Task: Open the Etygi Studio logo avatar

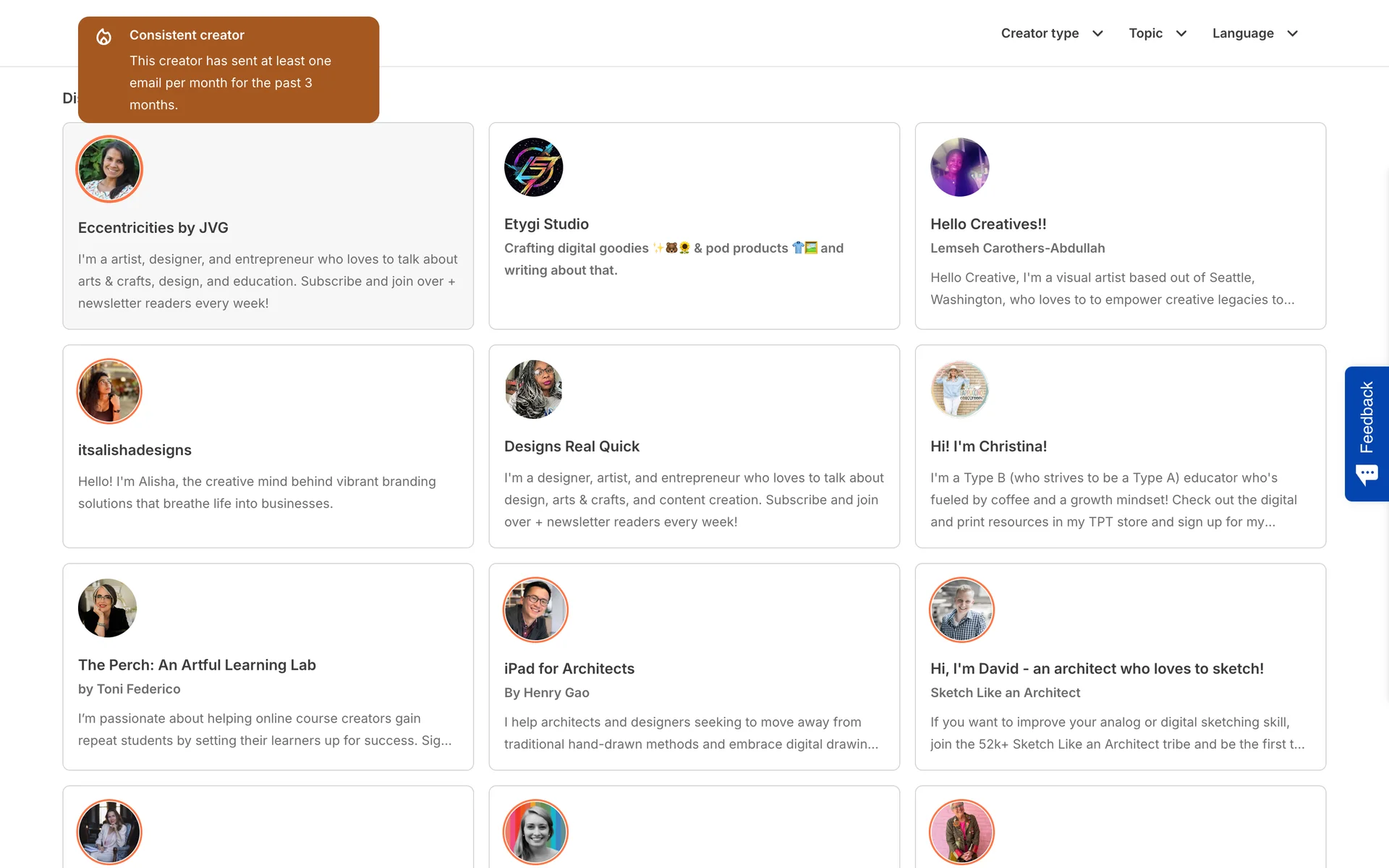Action: [x=533, y=167]
